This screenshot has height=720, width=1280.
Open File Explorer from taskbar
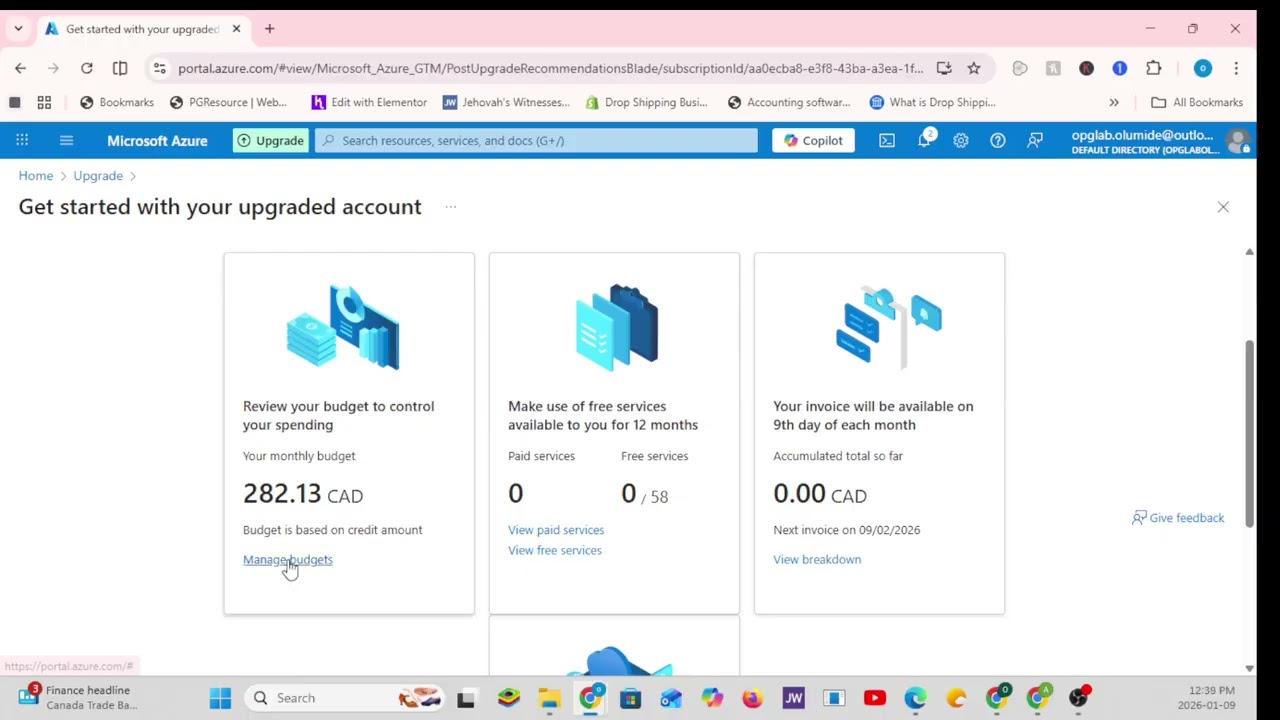tap(549, 698)
